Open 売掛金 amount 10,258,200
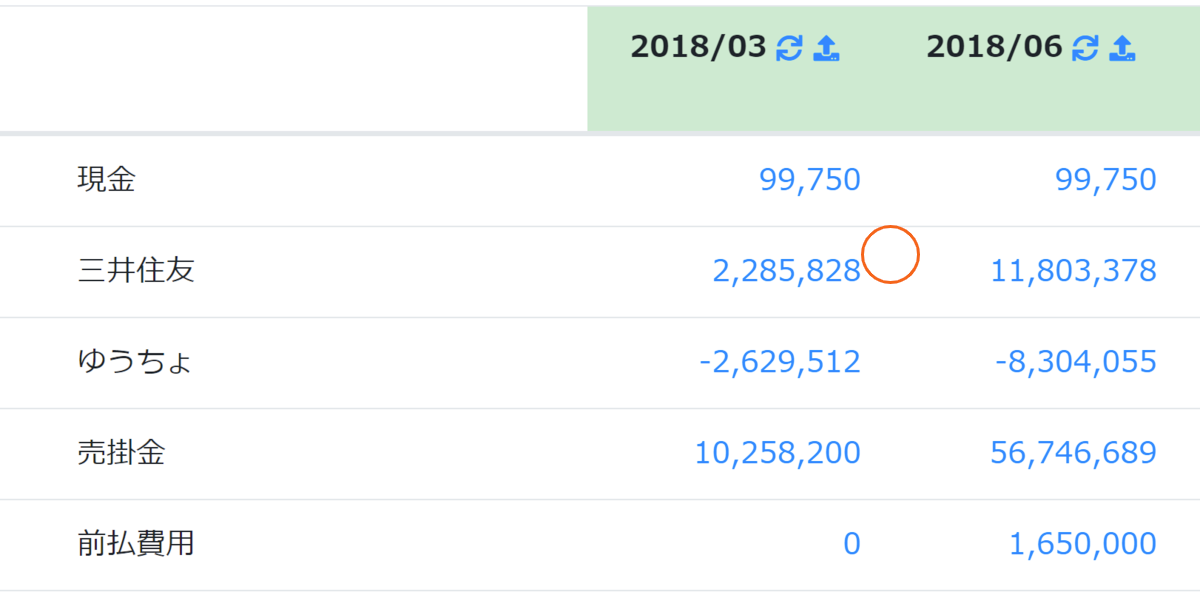This screenshot has height=595, width=1200. click(x=778, y=453)
